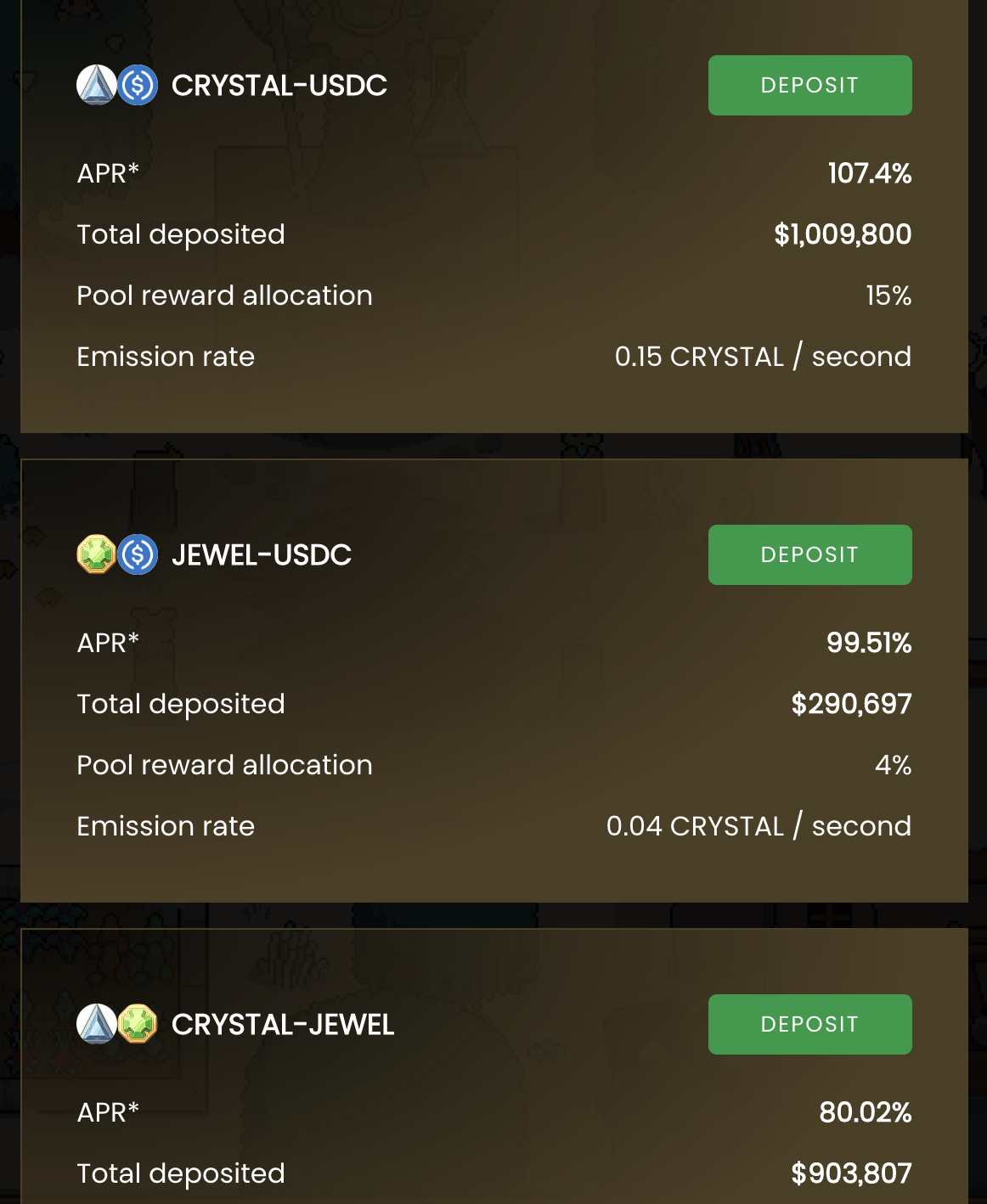
Task: Click the $290,697 total deposited amount
Action: pos(851,704)
